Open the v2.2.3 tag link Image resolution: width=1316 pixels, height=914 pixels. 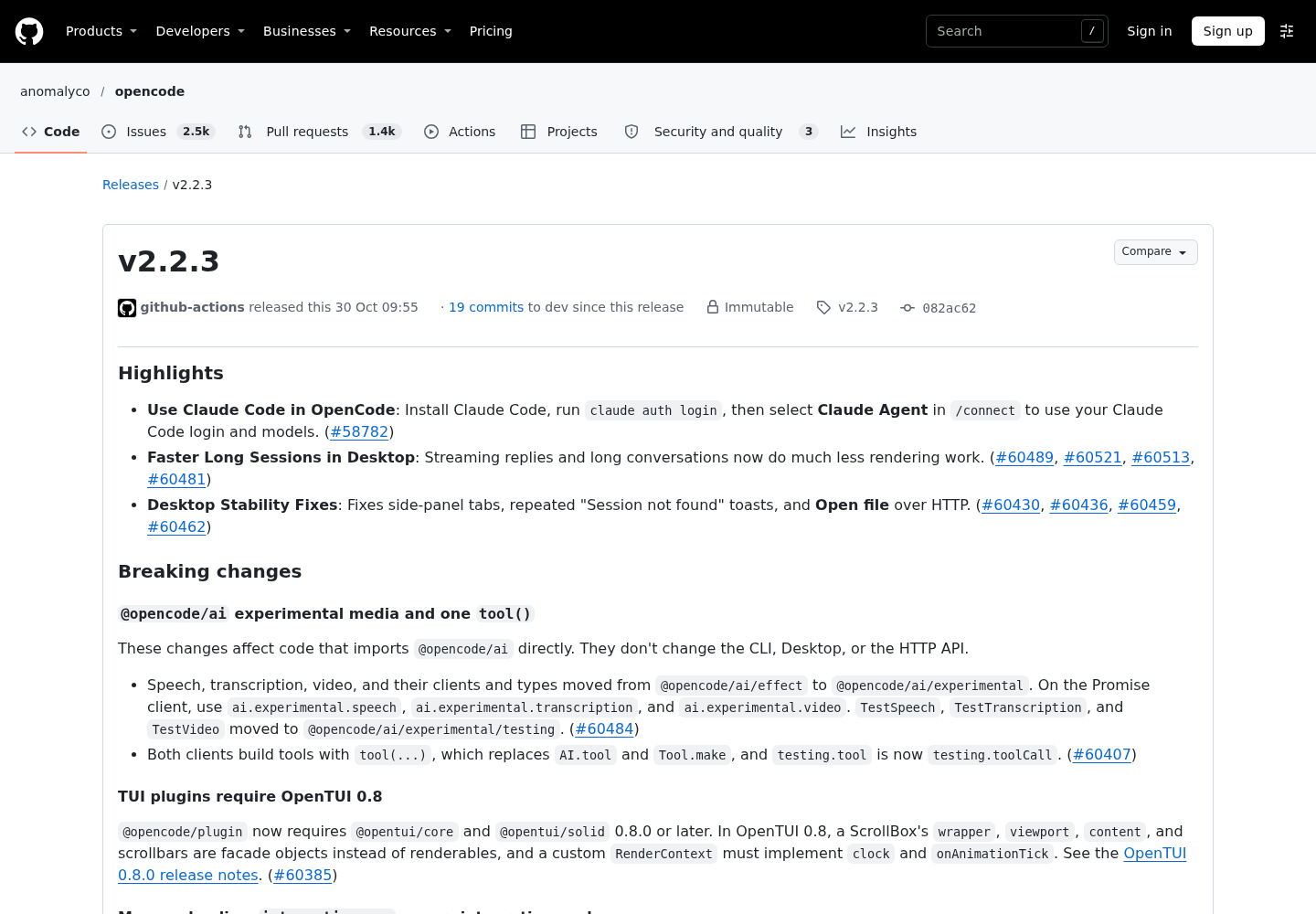point(858,307)
